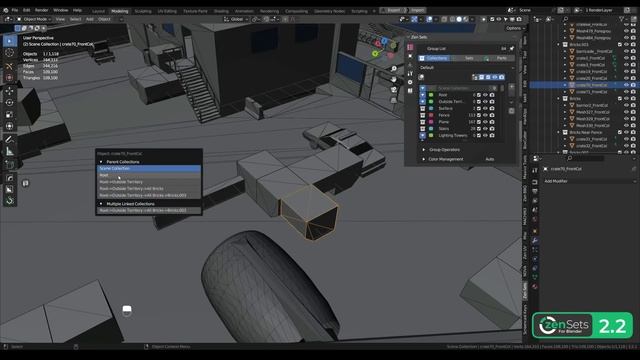This screenshot has width=640, height=360.
Task: Hide crate70_FrontCol in outliner via eye
Action: 626,85
